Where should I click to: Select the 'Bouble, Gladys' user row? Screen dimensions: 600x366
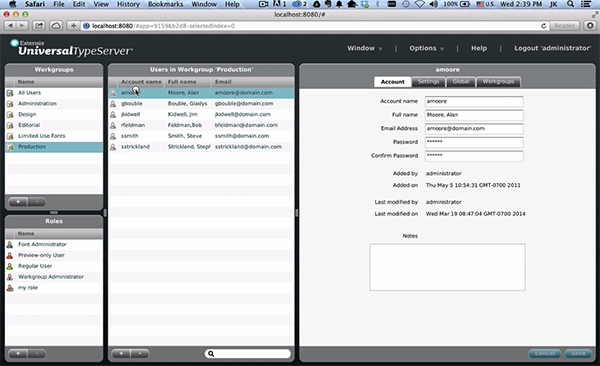coord(201,104)
